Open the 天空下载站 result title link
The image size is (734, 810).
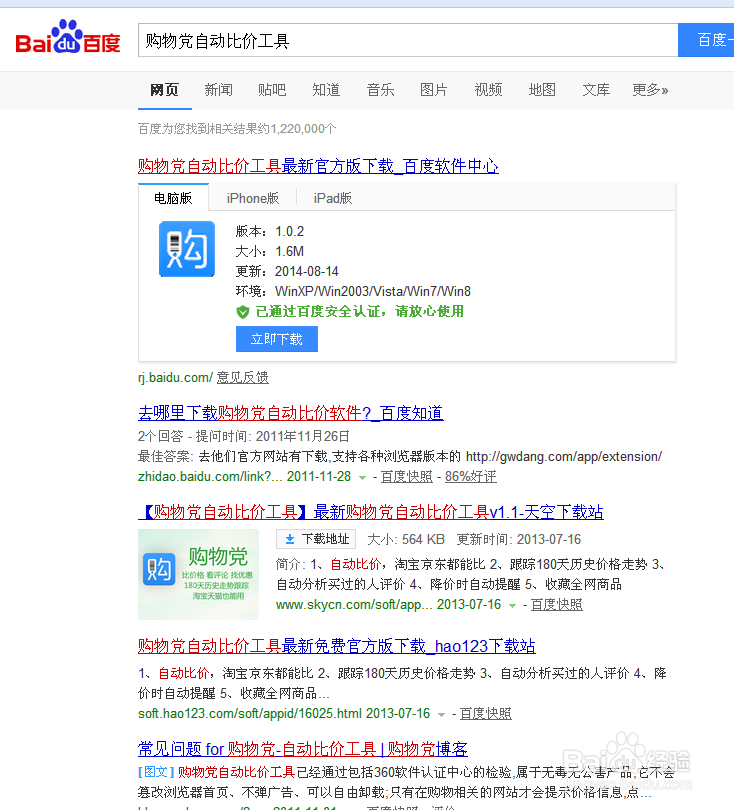coord(371,512)
